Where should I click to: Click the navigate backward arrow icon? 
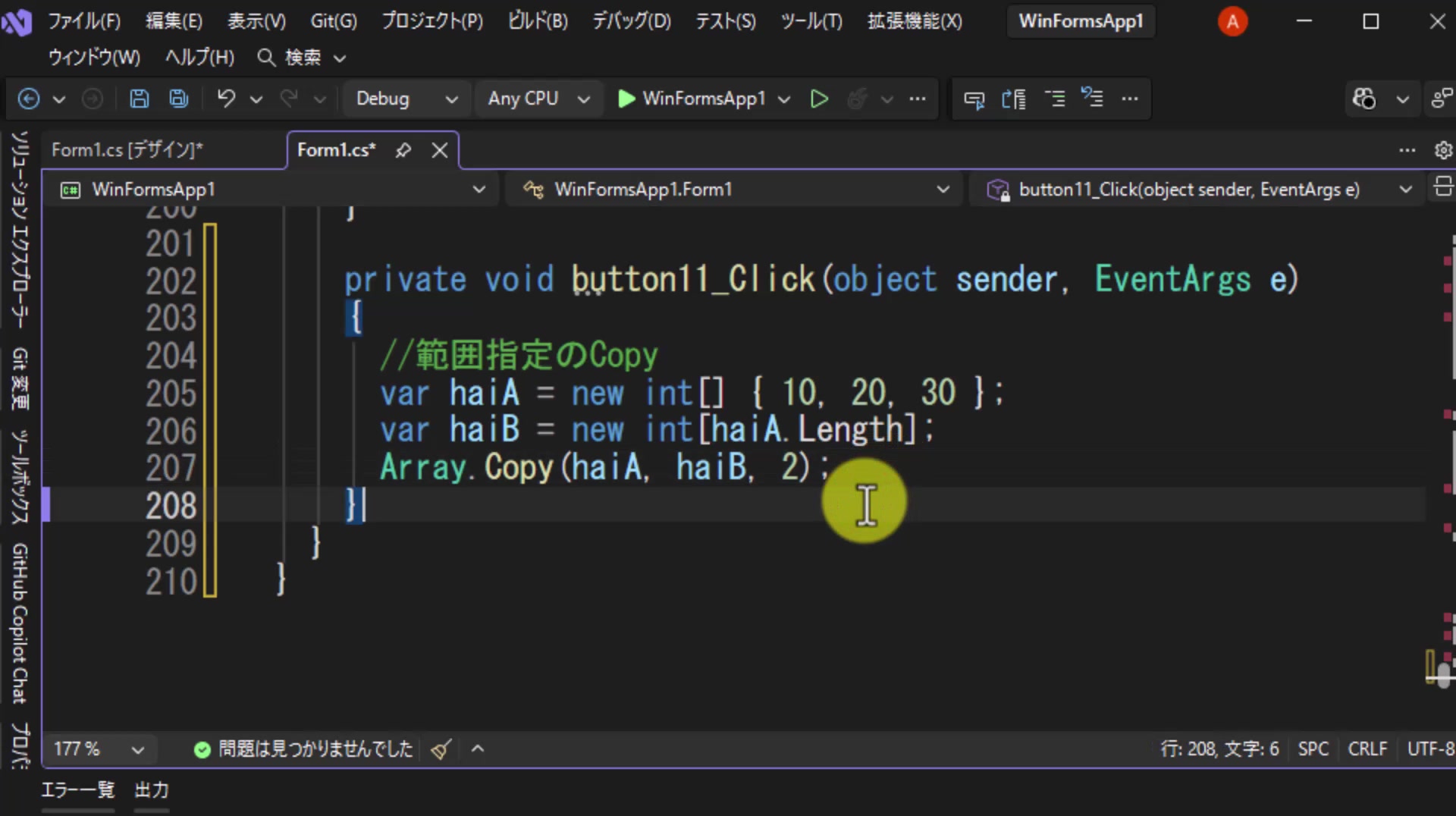pyautogui.click(x=29, y=99)
